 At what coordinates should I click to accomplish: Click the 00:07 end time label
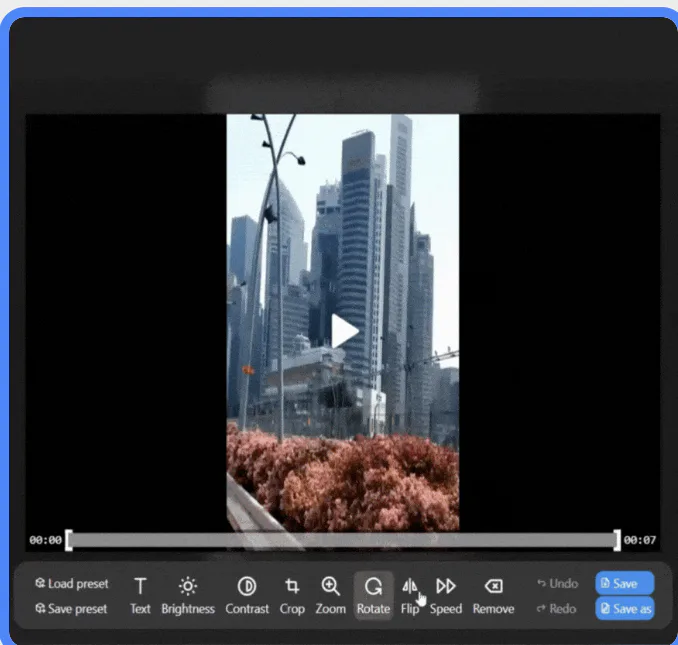pos(640,540)
